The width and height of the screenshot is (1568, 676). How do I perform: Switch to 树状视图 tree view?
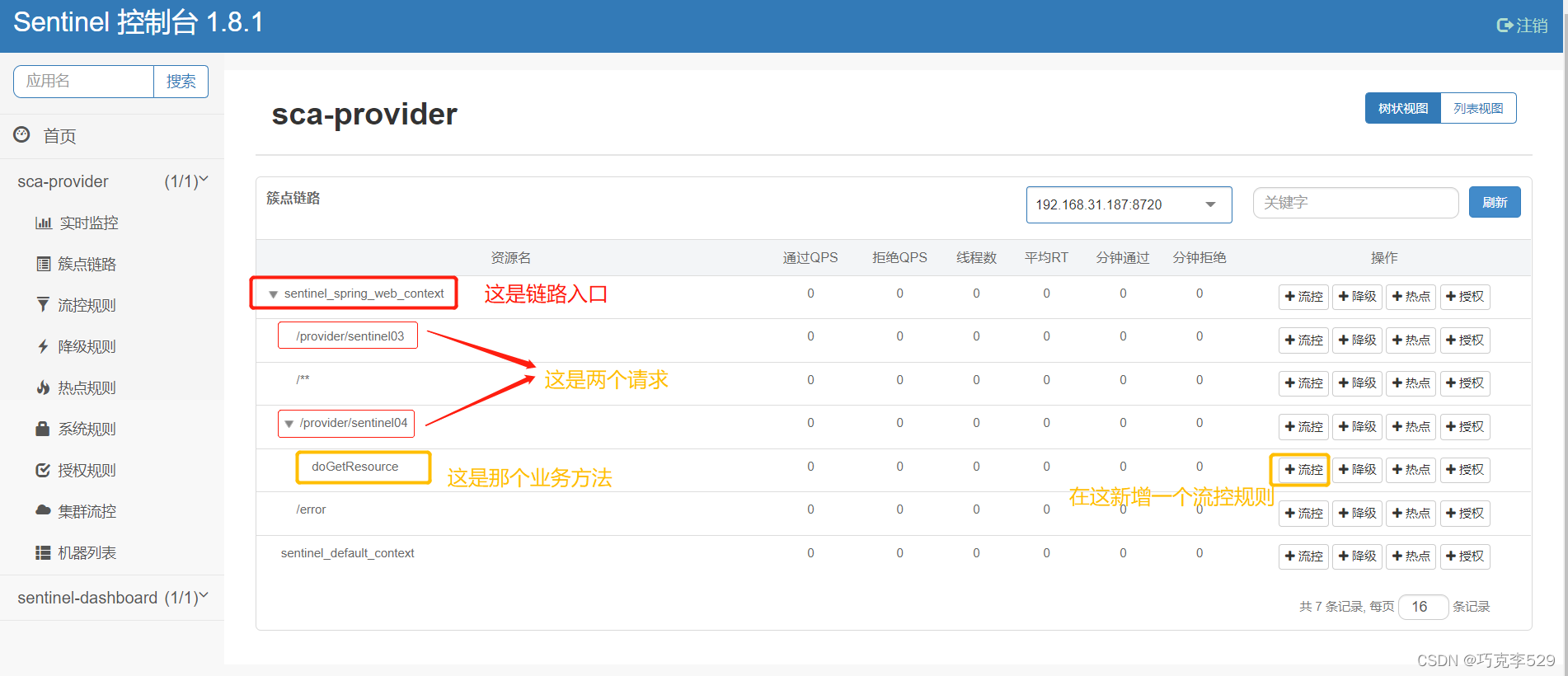coord(1403,108)
